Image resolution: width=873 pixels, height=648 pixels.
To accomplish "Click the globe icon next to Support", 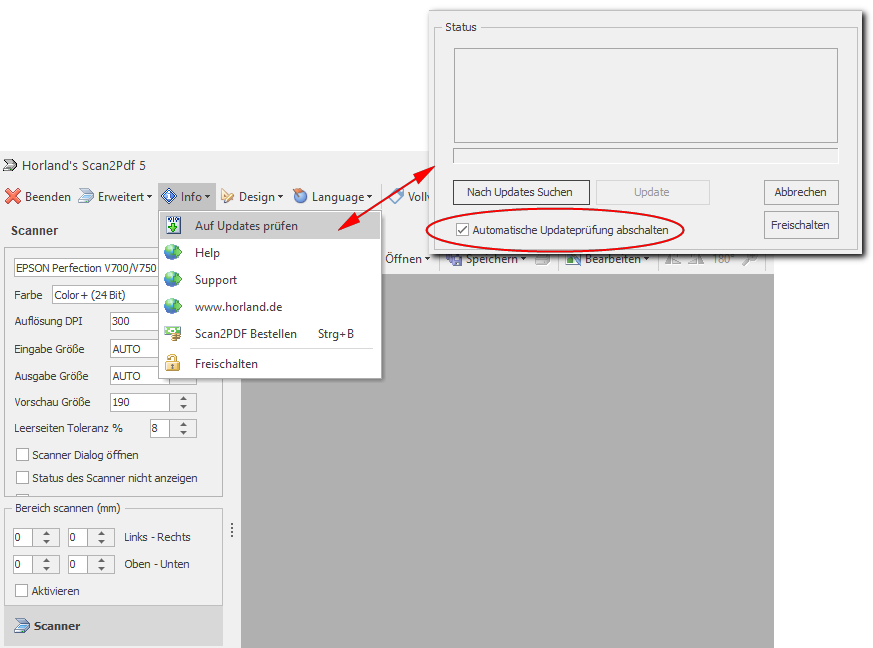I will [173, 279].
